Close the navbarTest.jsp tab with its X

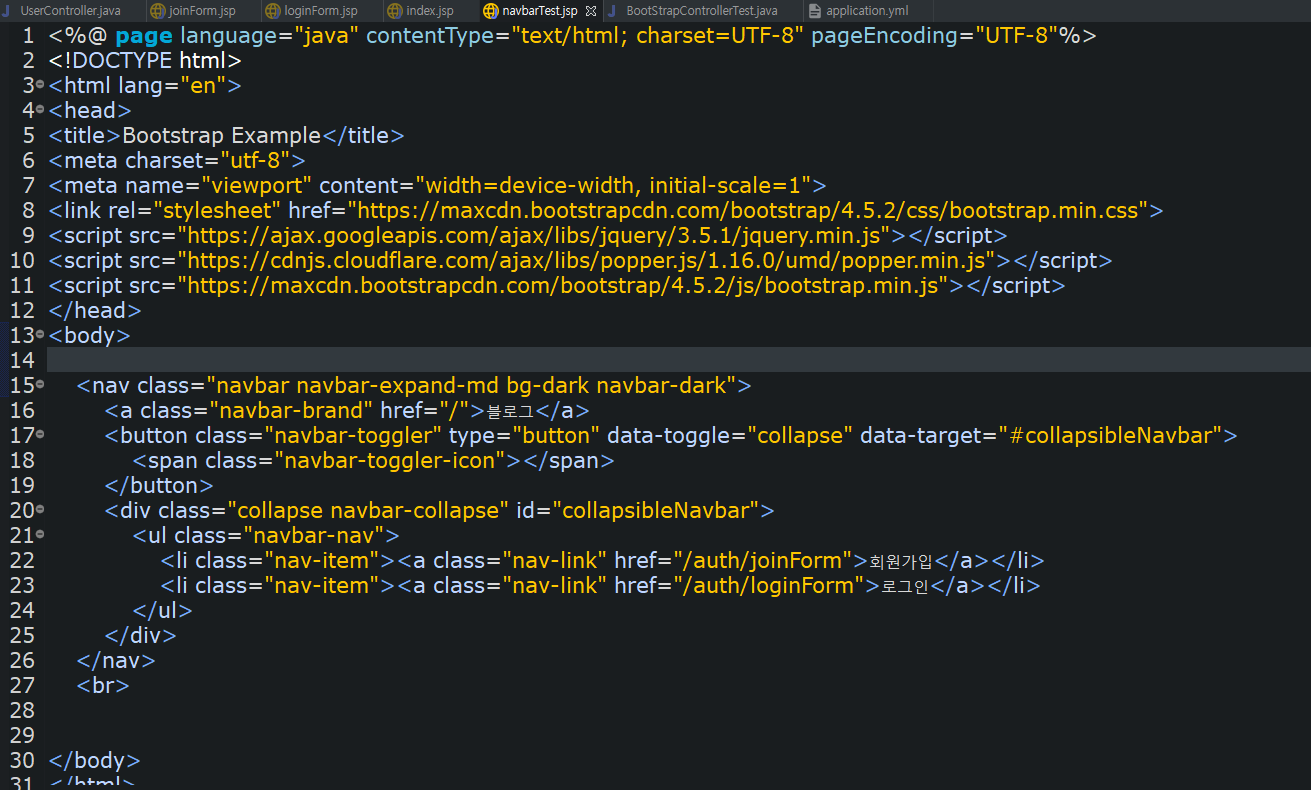coord(590,11)
